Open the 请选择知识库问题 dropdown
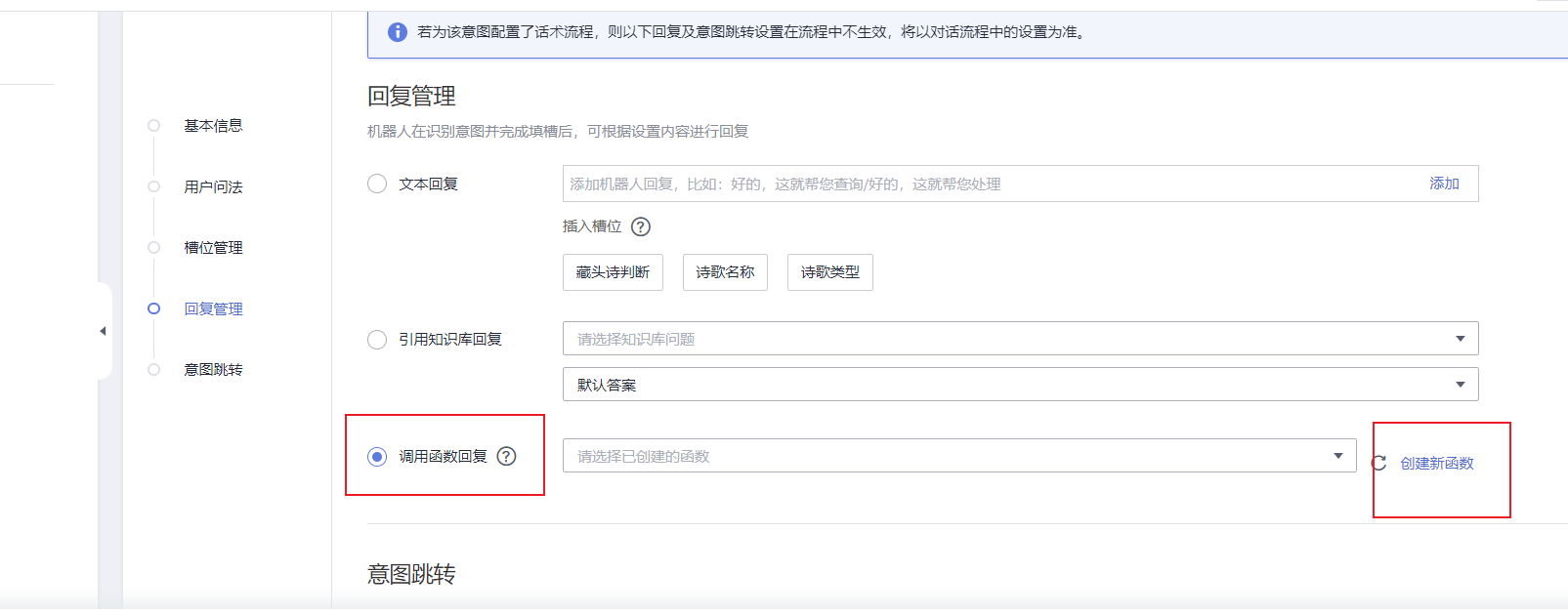This screenshot has width=1568, height=615. pyautogui.click(x=1020, y=339)
